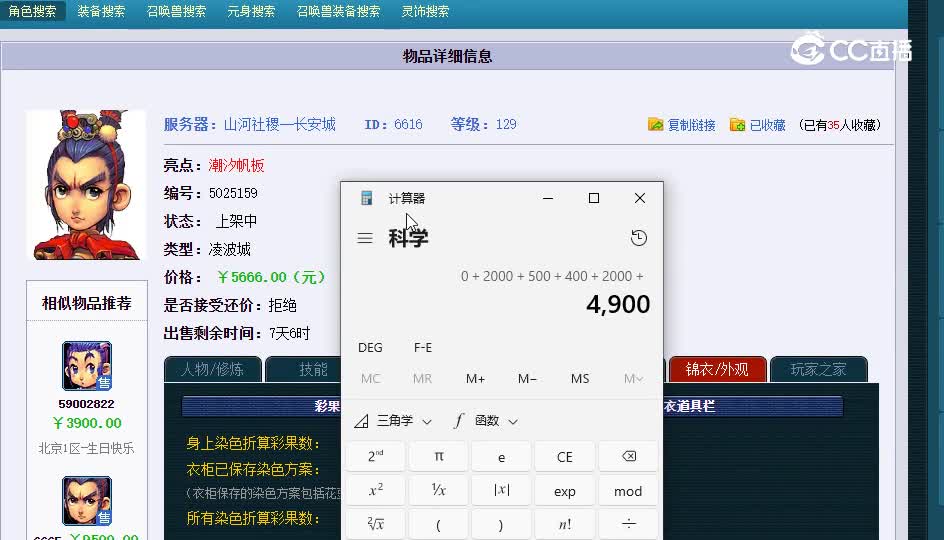Click the copy link icon
Viewport: 944px width, 540px height.
(655, 125)
